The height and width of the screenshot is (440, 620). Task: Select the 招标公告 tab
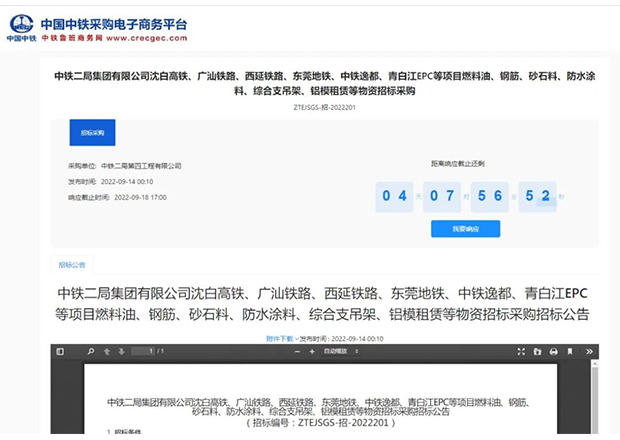pyautogui.click(x=72, y=265)
